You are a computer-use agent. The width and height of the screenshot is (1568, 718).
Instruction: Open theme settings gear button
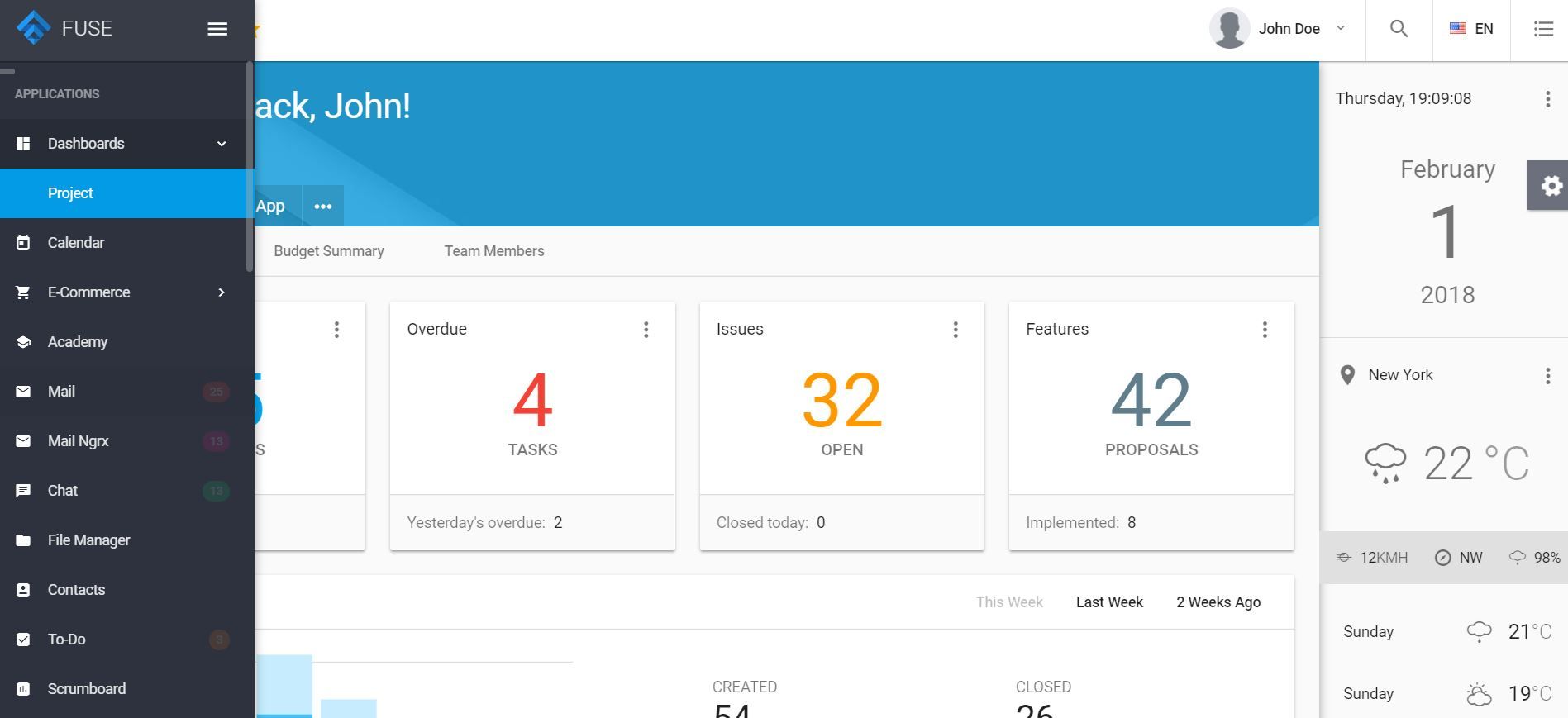[1548, 186]
